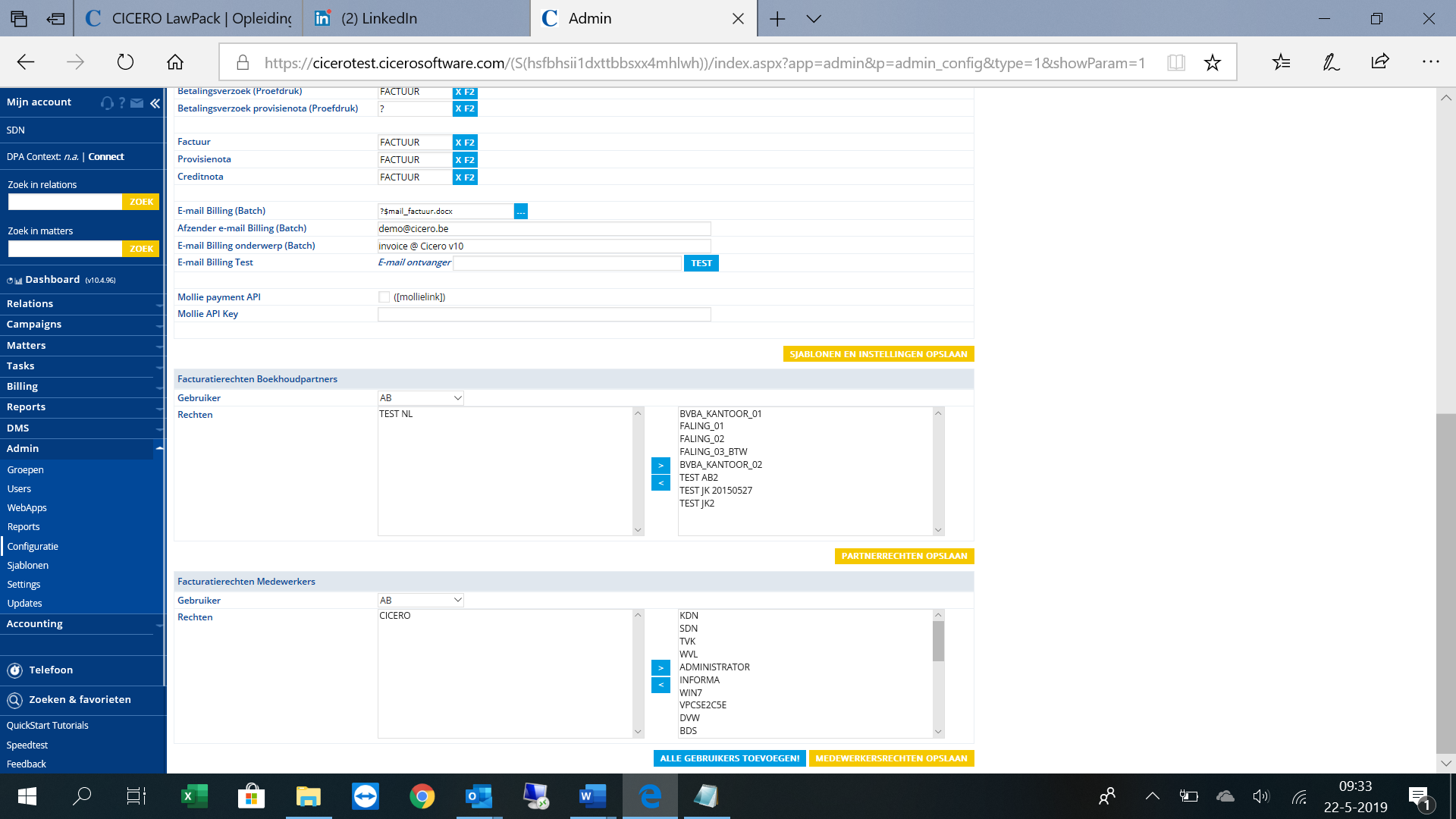Click Connect link for DPA Context
Image resolution: width=1456 pixels, height=819 pixels.
click(x=106, y=157)
